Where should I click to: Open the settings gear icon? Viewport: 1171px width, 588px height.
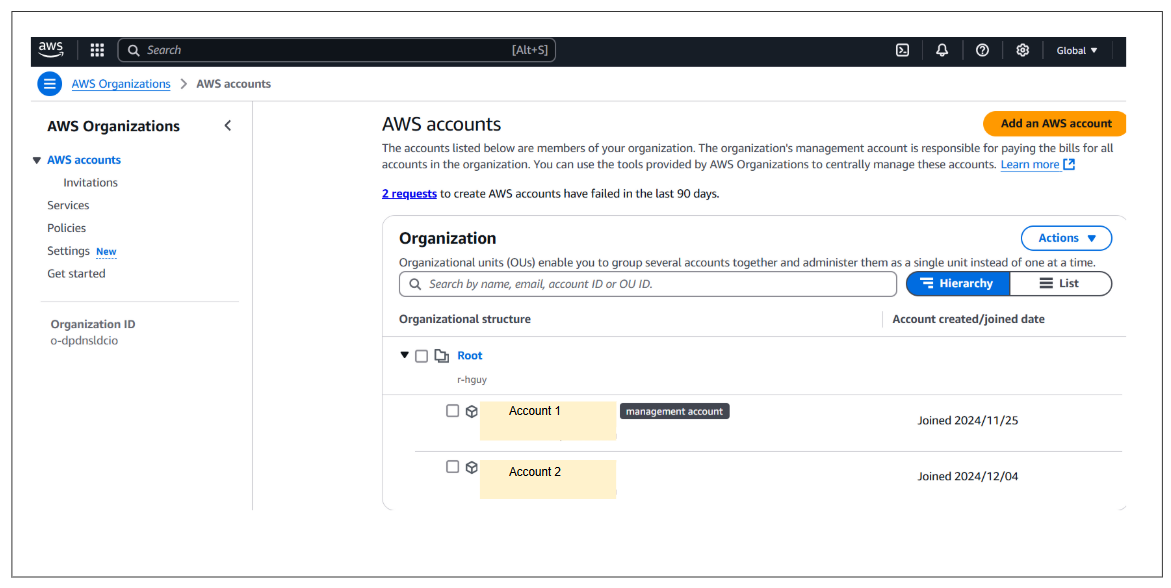(x=1022, y=49)
